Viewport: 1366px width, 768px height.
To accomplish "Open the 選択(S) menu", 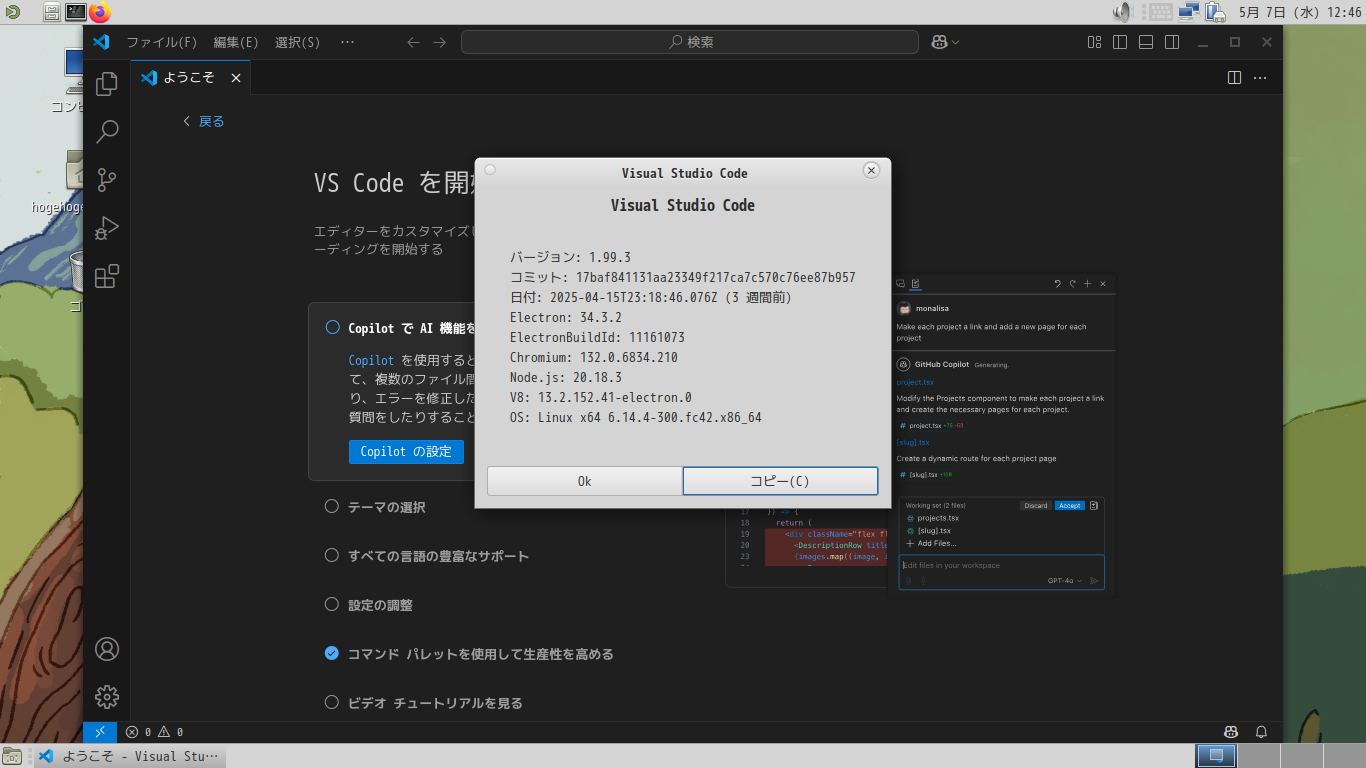I will 297,42.
